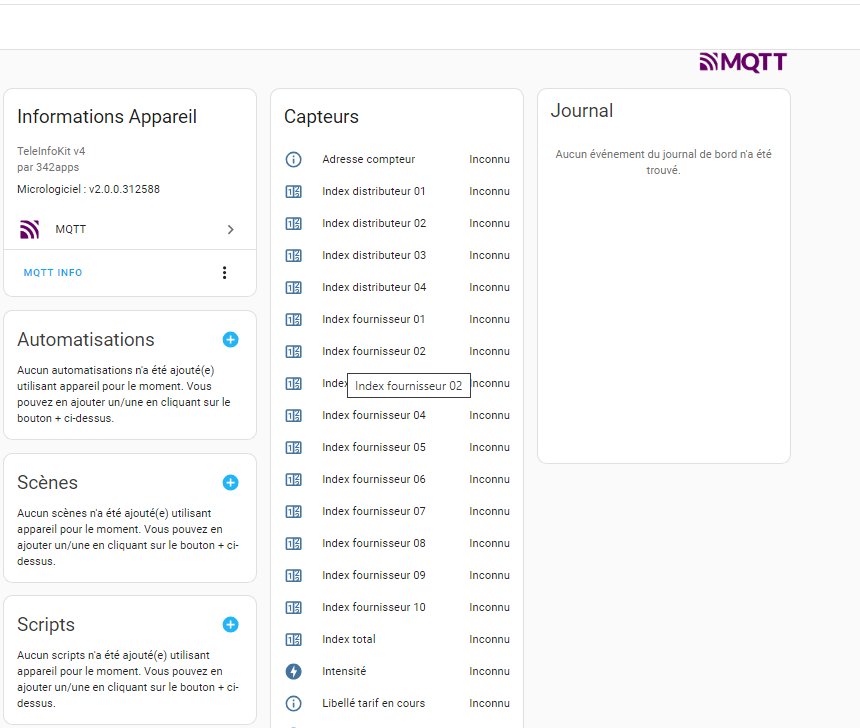The image size is (860, 728).
Task: Expand the MQTT integration chevron arrow
Action: [230, 229]
